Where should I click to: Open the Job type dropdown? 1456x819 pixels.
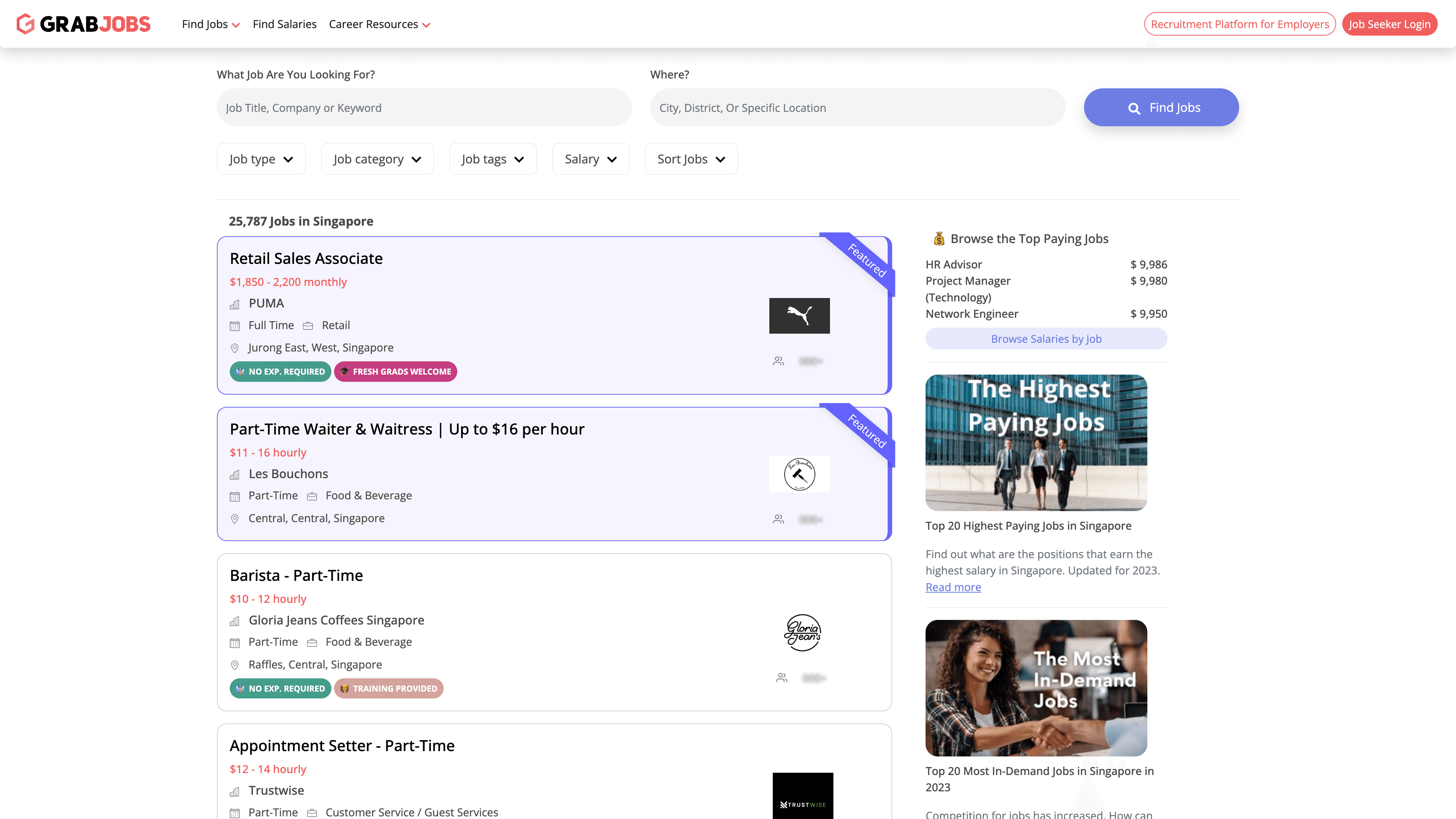(261, 159)
